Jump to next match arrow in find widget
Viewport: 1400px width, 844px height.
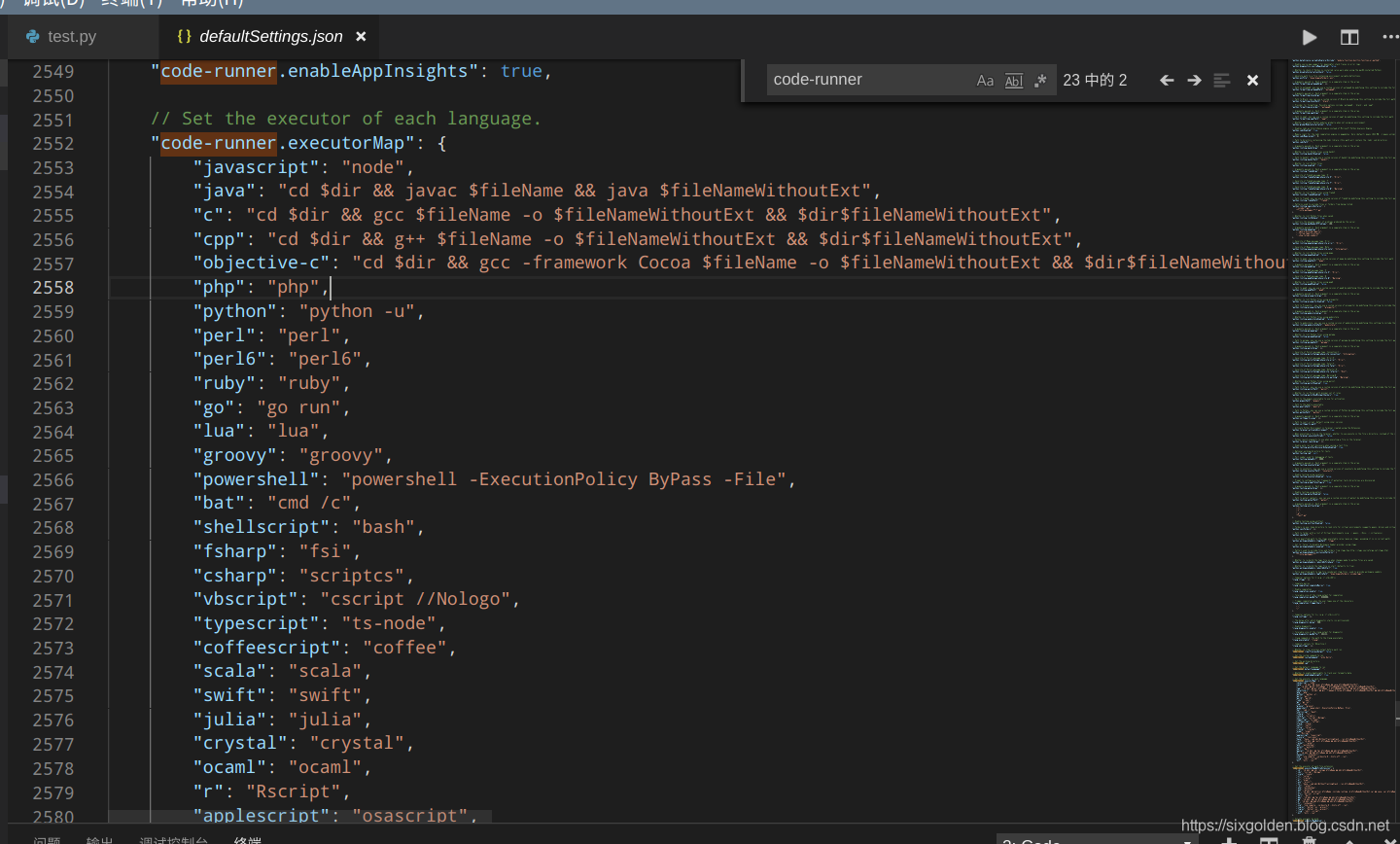pos(1194,80)
